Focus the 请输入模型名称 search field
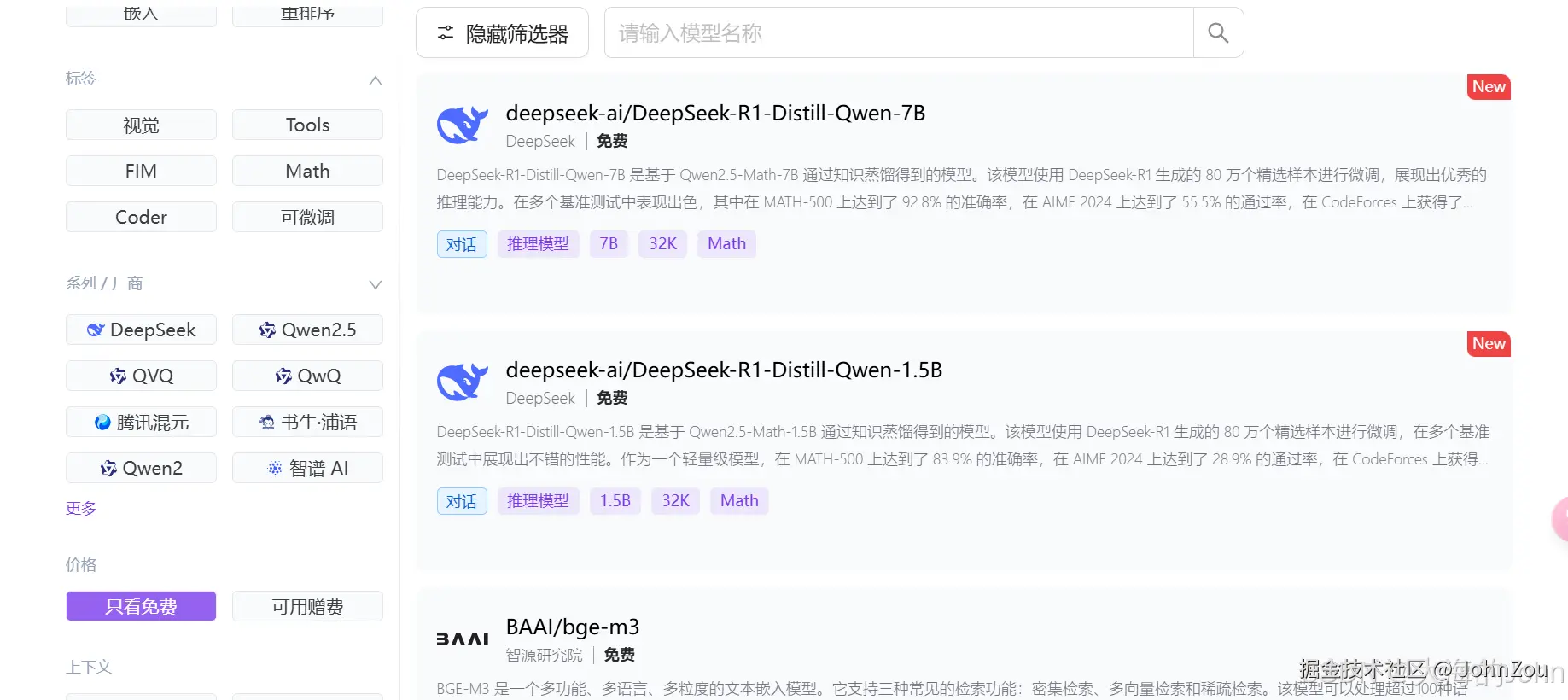 (x=899, y=33)
